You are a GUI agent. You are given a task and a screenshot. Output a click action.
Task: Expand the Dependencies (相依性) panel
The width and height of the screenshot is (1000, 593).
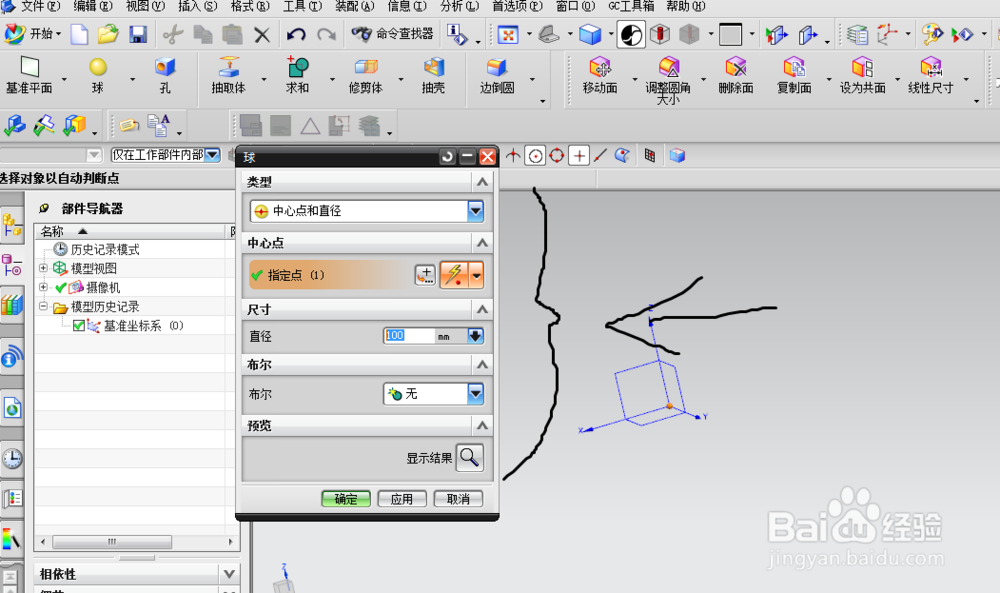point(229,574)
